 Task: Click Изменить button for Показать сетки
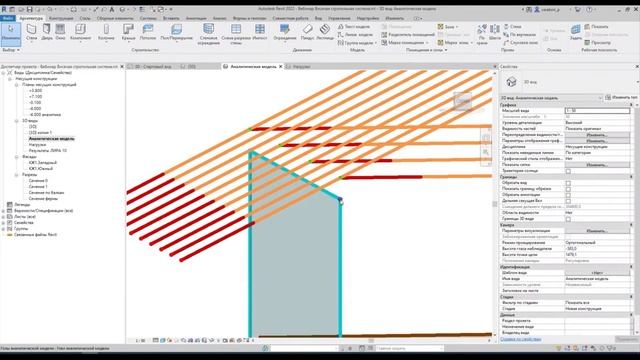pos(597,165)
